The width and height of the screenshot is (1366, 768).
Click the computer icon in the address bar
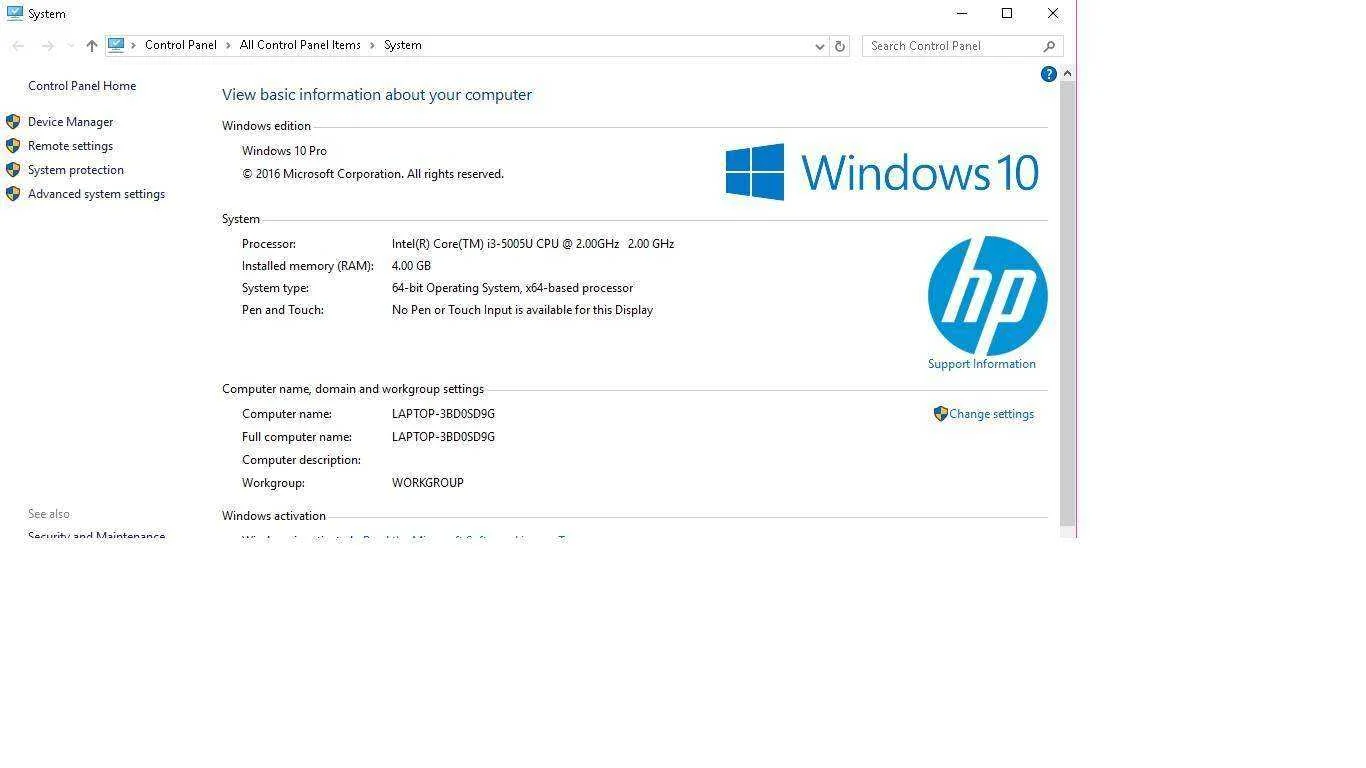tap(116, 45)
